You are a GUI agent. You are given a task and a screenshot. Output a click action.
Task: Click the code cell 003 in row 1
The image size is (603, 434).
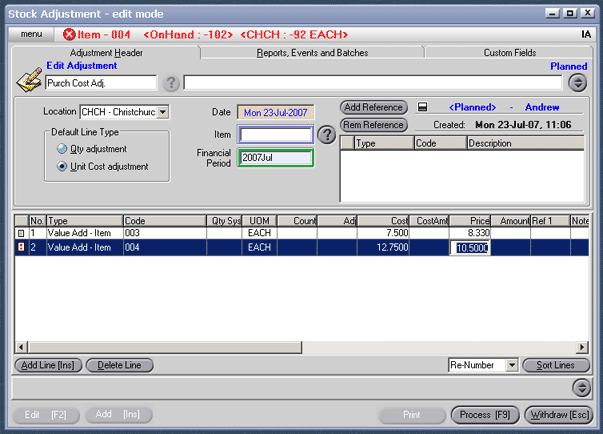pos(165,233)
